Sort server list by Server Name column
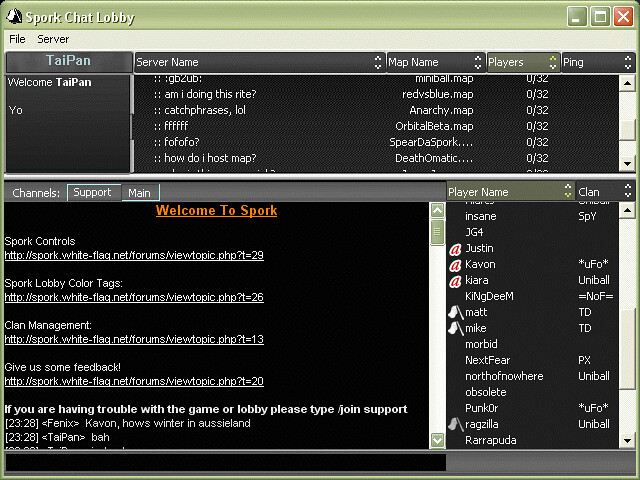 [258, 62]
